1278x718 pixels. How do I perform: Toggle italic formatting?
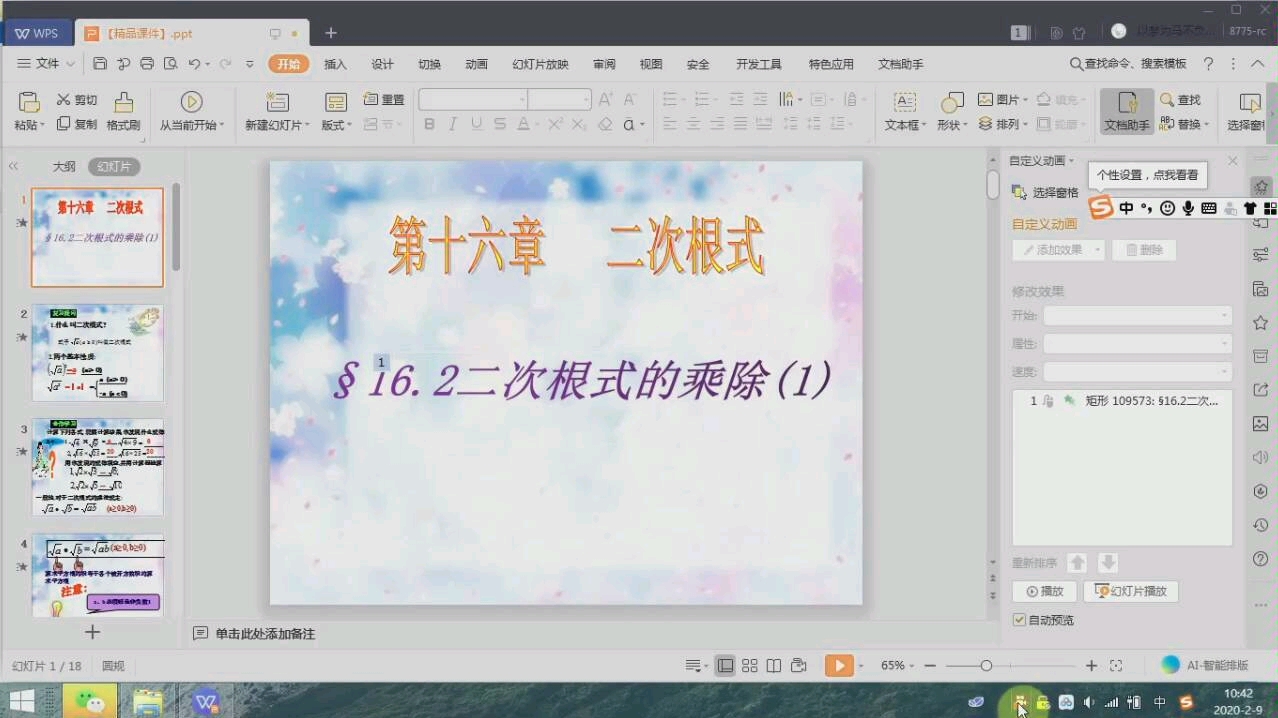(452, 122)
